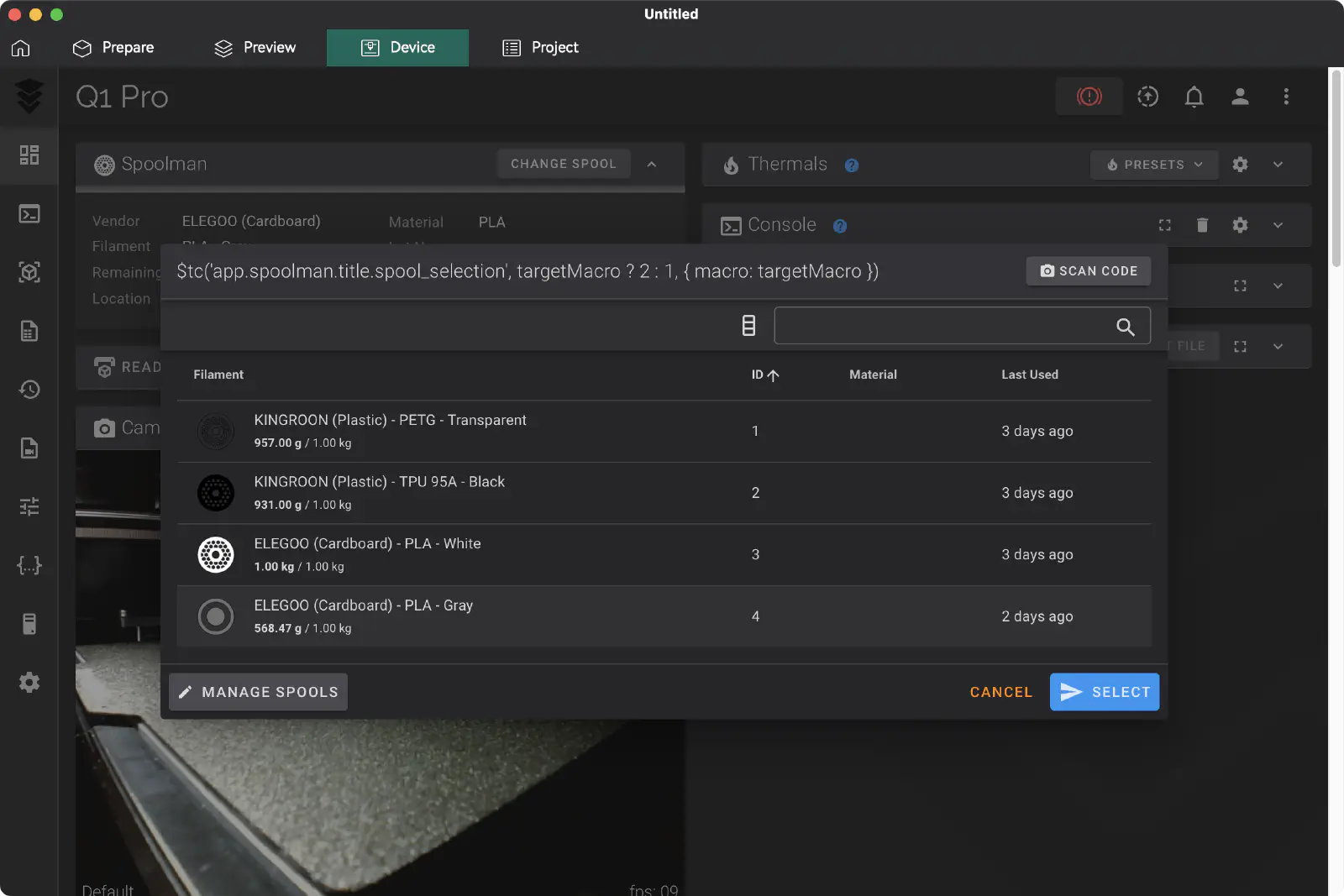Click the search magnifier icon

coord(1125,327)
